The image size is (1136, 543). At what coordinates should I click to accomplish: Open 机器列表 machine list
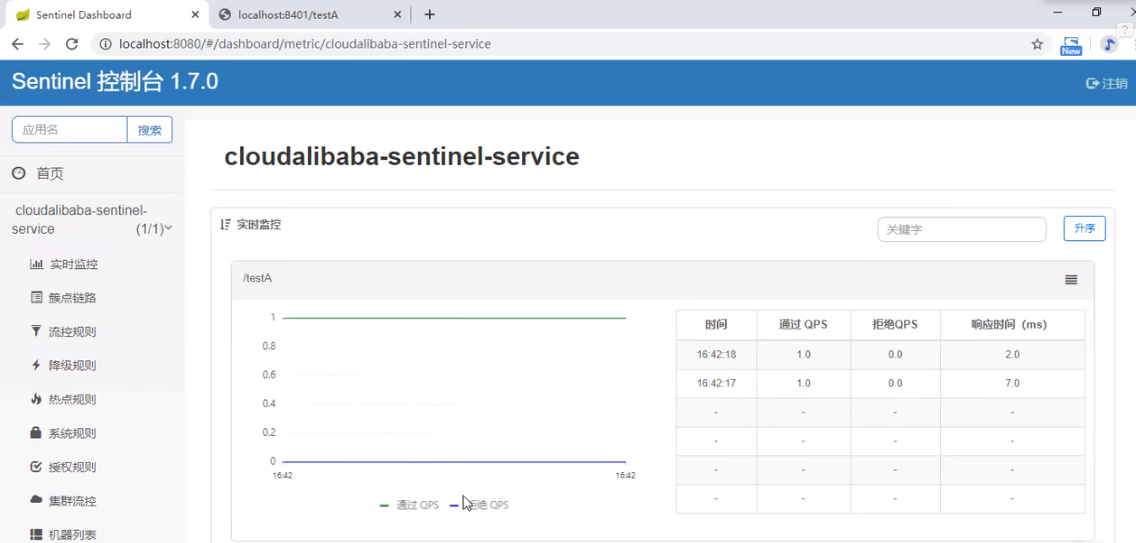click(72, 534)
